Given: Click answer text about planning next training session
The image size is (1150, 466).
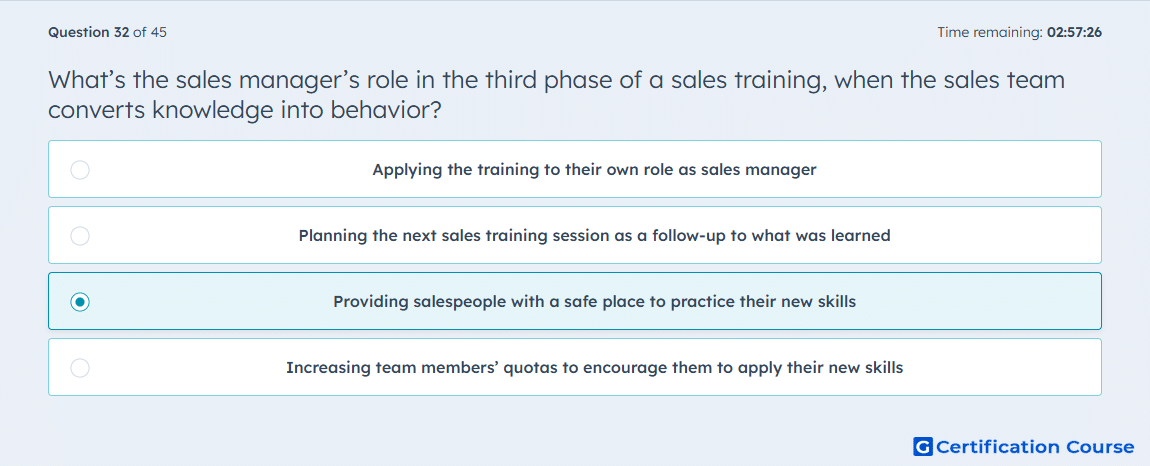Looking at the screenshot, I should pyautogui.click(x=594, y=236).
